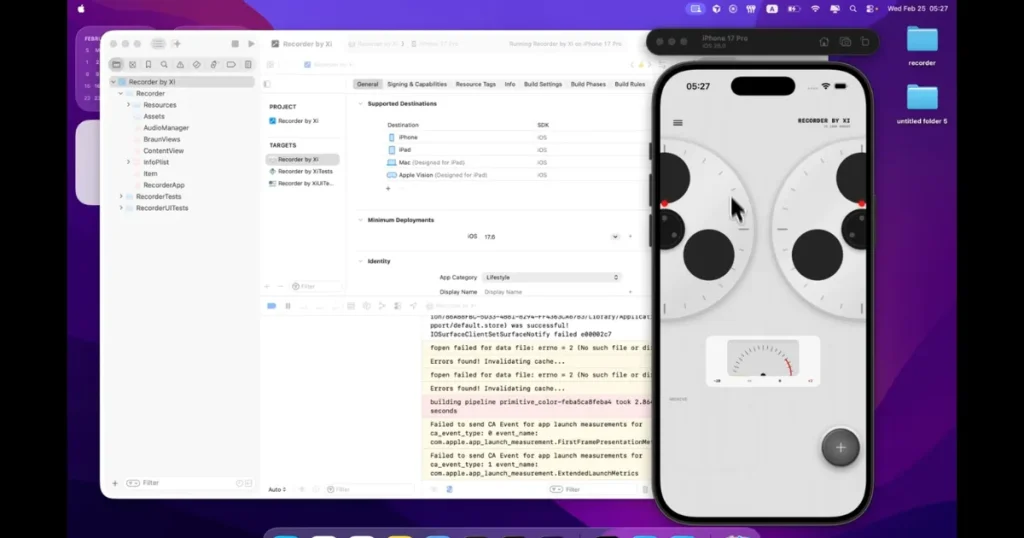Open the Project navigator folder icon

116,65
